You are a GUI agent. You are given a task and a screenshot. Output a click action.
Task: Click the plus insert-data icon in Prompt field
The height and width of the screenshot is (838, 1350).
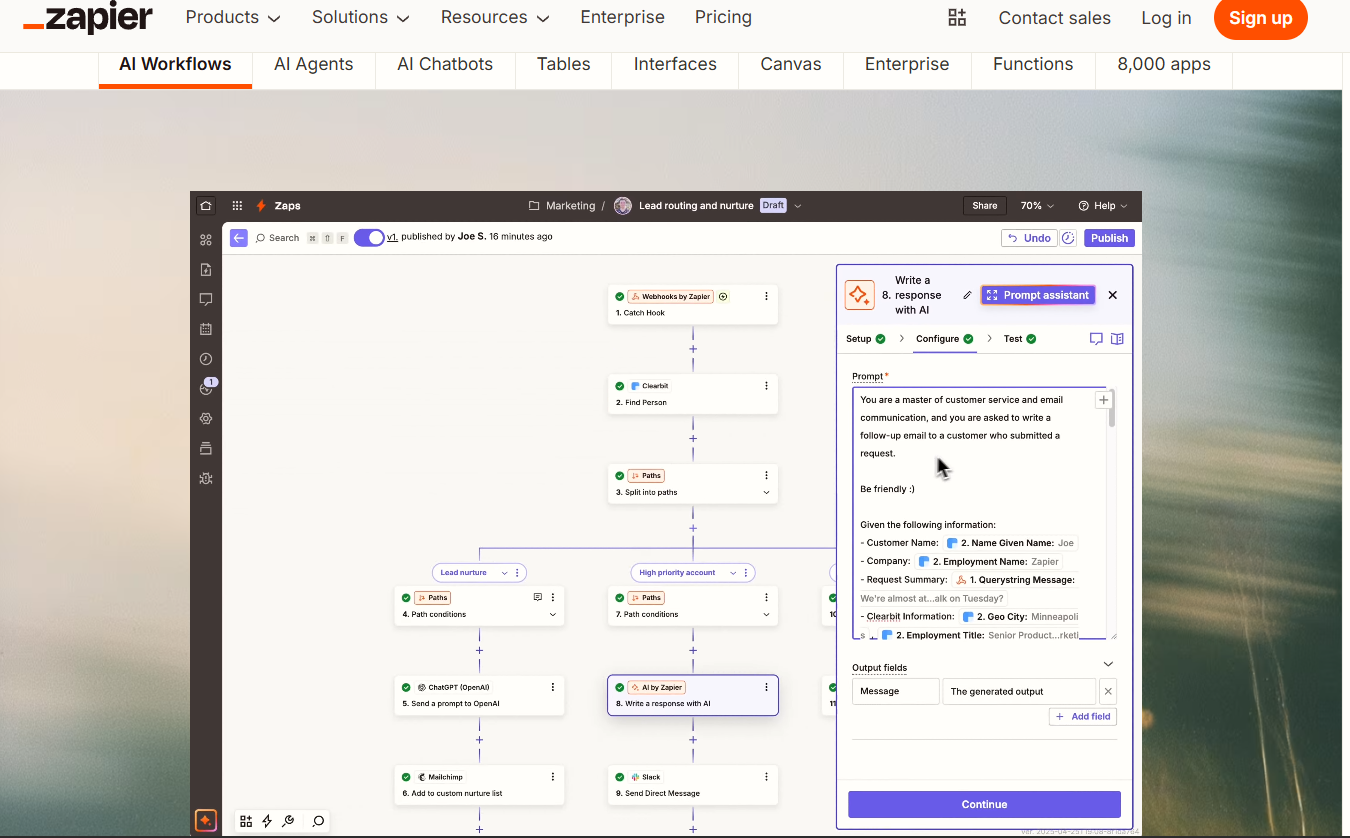point(1103,400)
